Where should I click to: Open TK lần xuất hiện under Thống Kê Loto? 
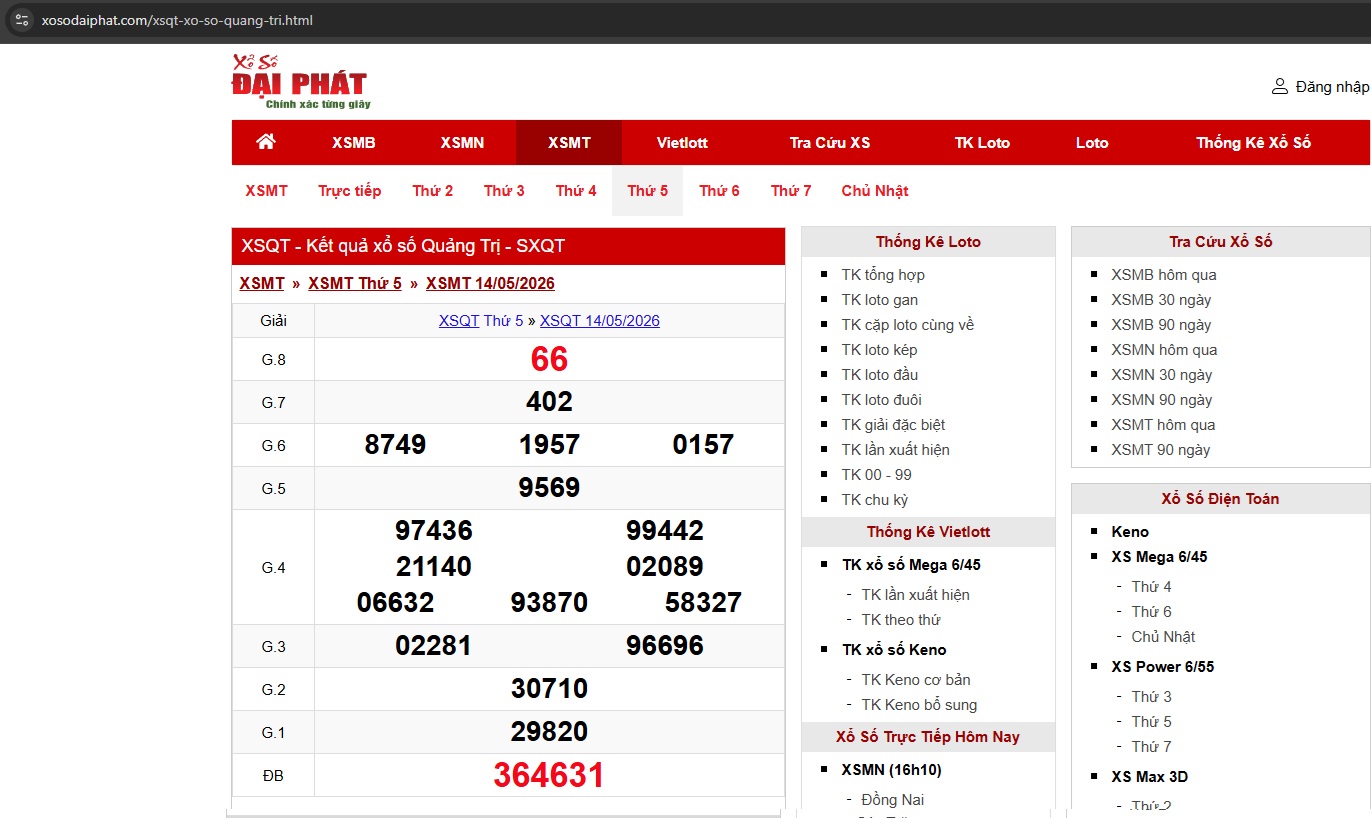(896, 450)
